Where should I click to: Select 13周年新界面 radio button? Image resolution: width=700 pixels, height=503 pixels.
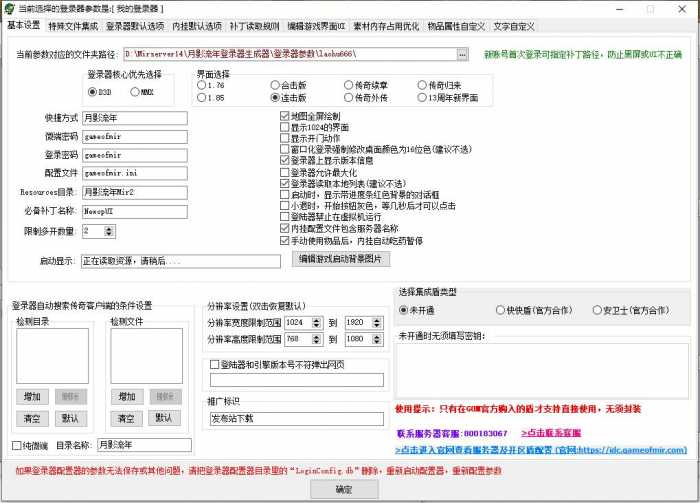(421, 98)
